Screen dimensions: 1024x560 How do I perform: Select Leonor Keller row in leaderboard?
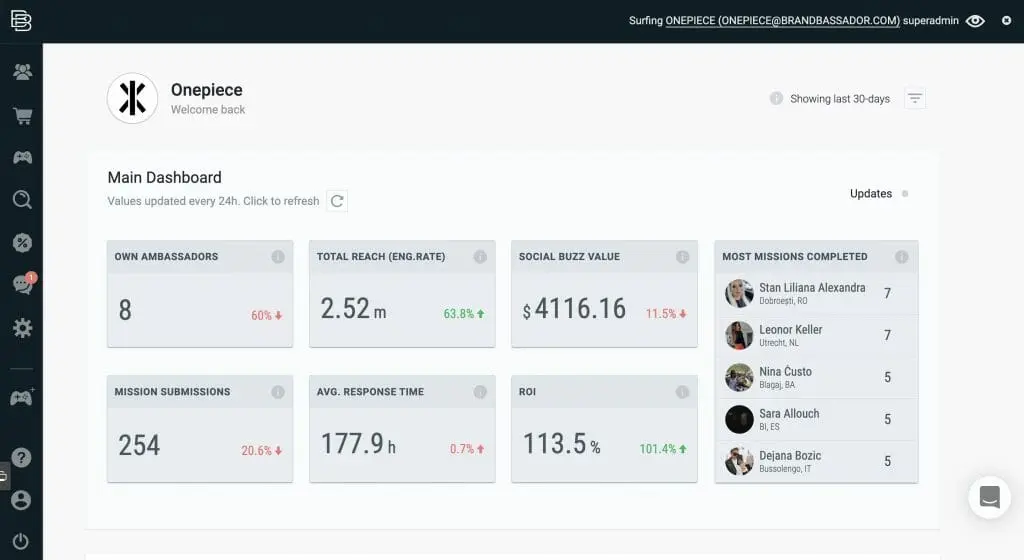pos(790,335)
